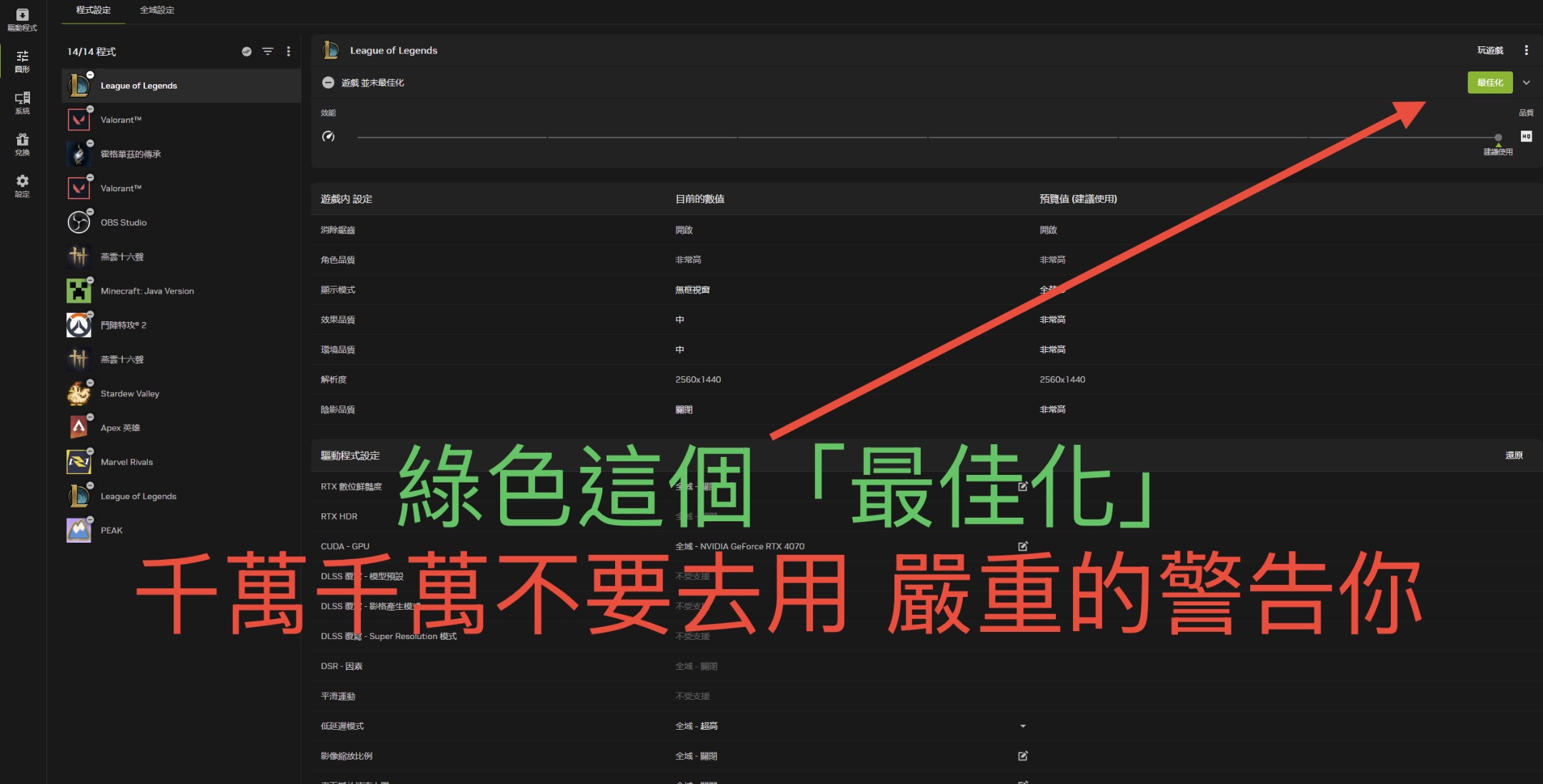Open the League of Legends header three-dot menu
Screen dimensions: 1543x784
(x=1527, y=50)
